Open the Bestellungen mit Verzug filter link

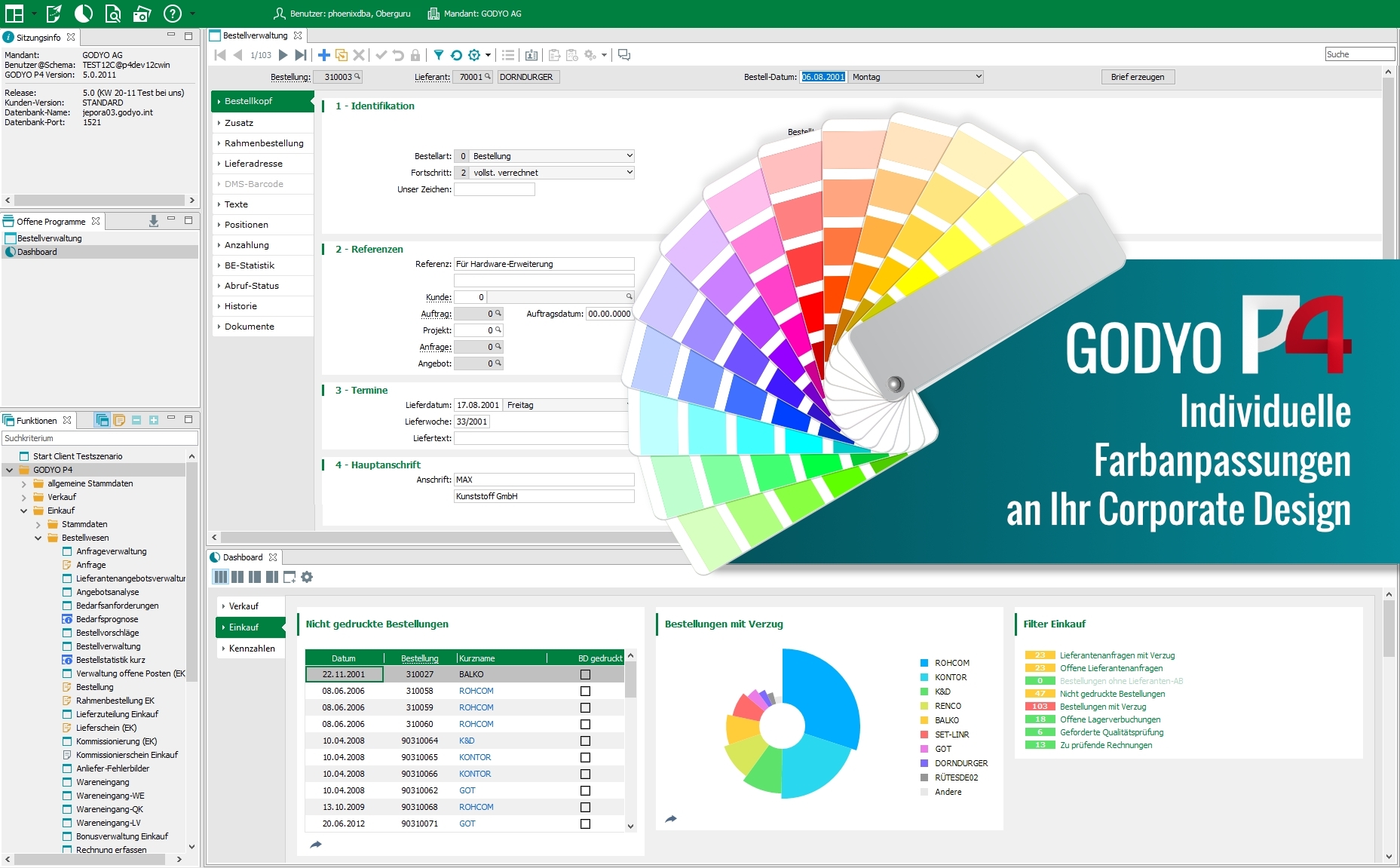coord(1102,707)
